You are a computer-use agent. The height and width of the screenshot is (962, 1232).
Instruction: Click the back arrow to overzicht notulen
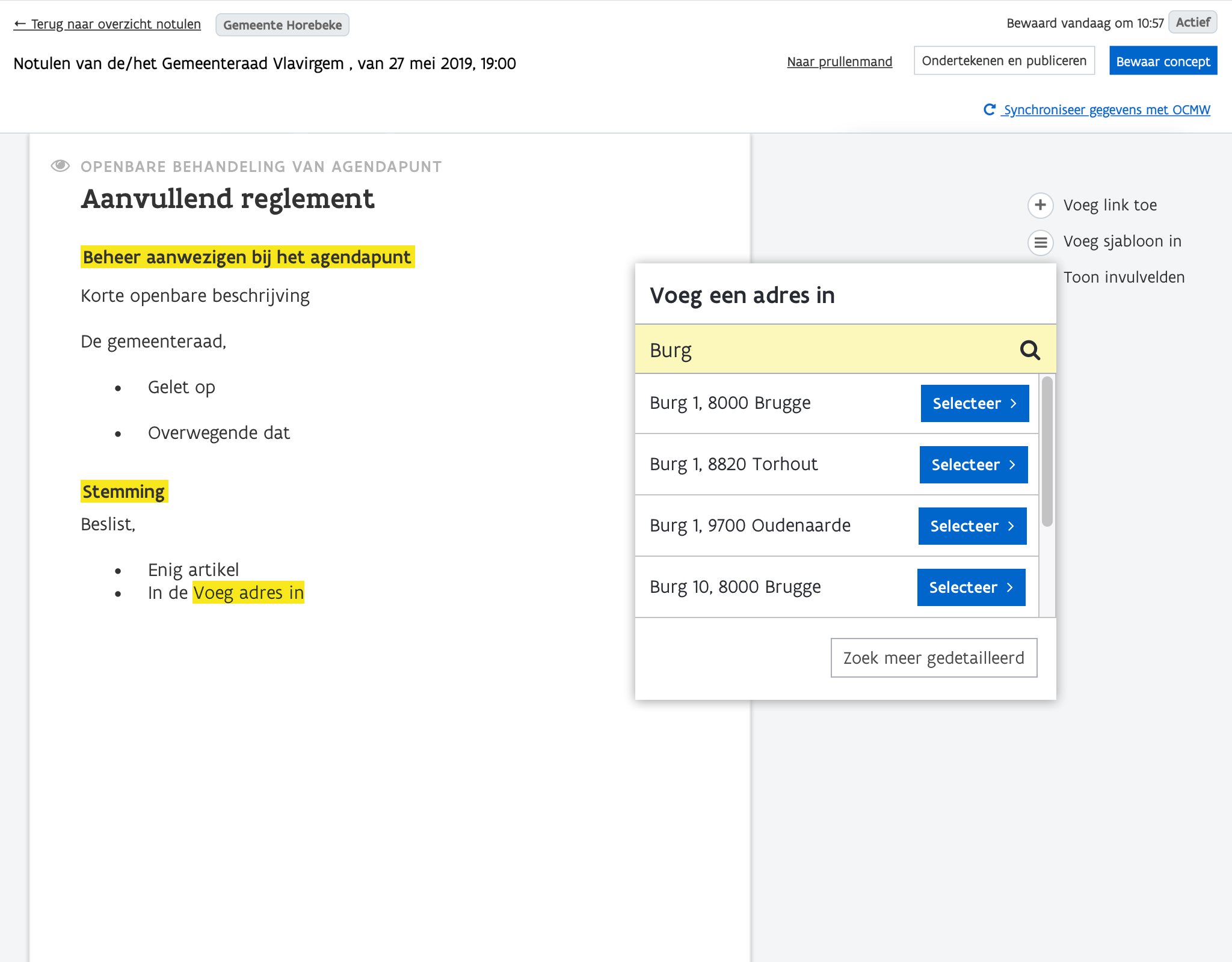tap(20, 24)
